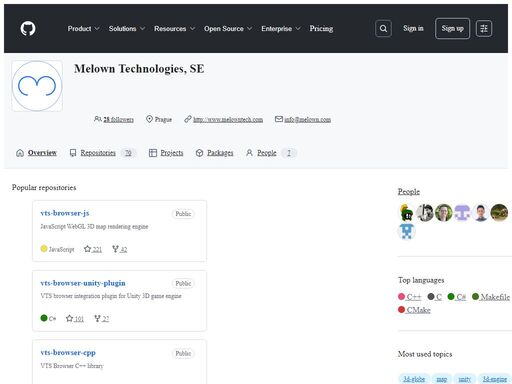Switch to the Projects tab
This screenshot has width=512, height=384.
[x=166, y=153]
